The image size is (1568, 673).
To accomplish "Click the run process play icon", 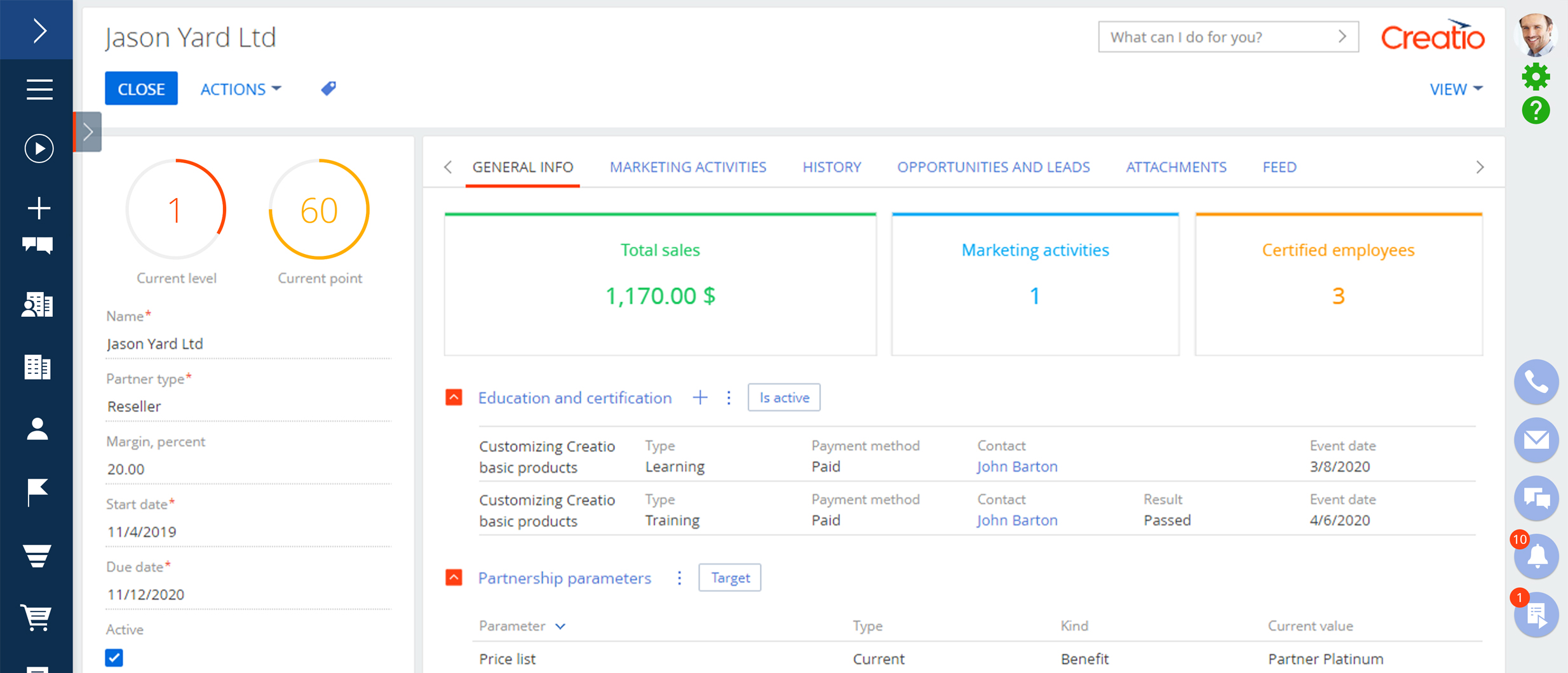I will pos(39,149).
